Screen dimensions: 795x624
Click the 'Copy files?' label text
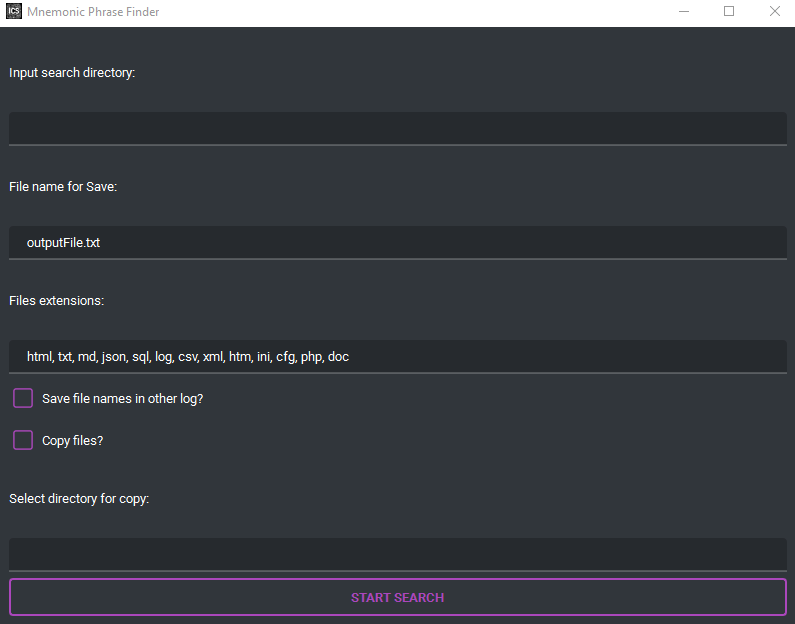72,440
